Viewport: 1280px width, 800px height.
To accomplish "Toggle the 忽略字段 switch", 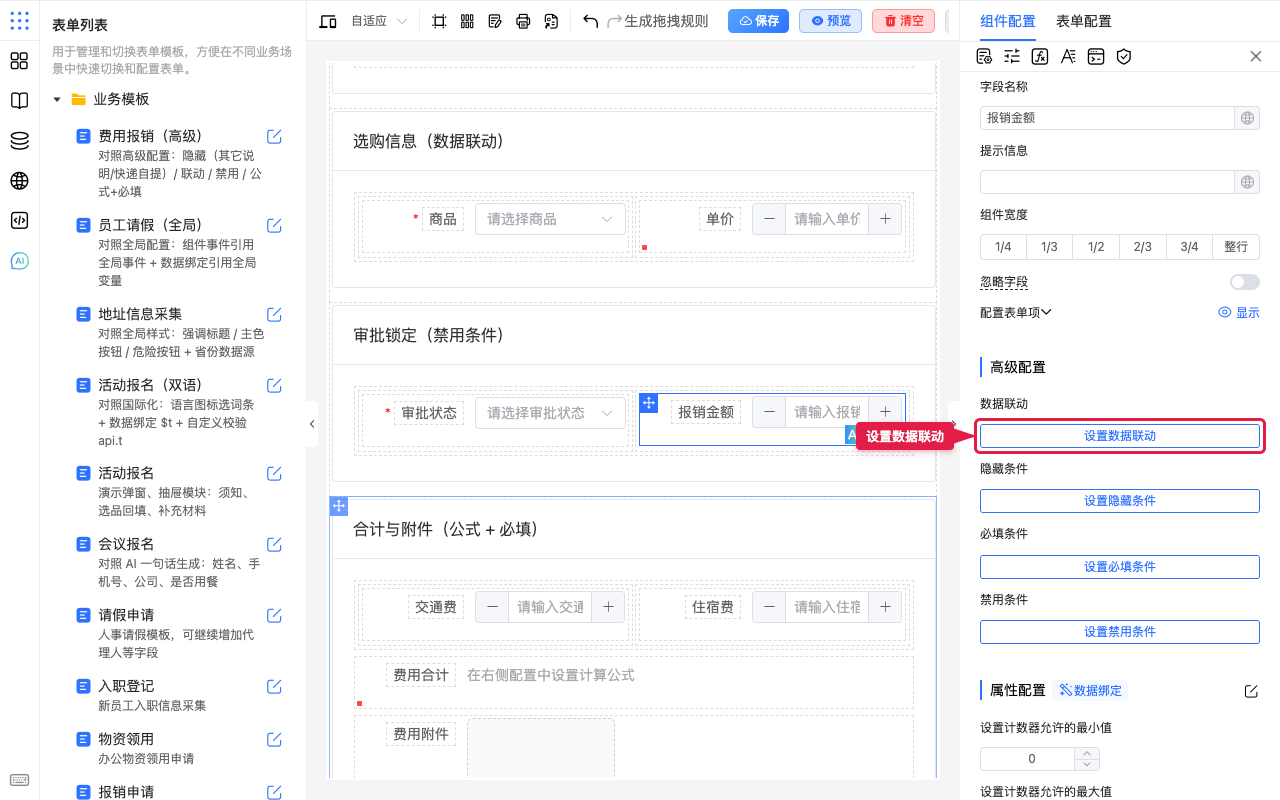I will click(x=1245, y=282).
